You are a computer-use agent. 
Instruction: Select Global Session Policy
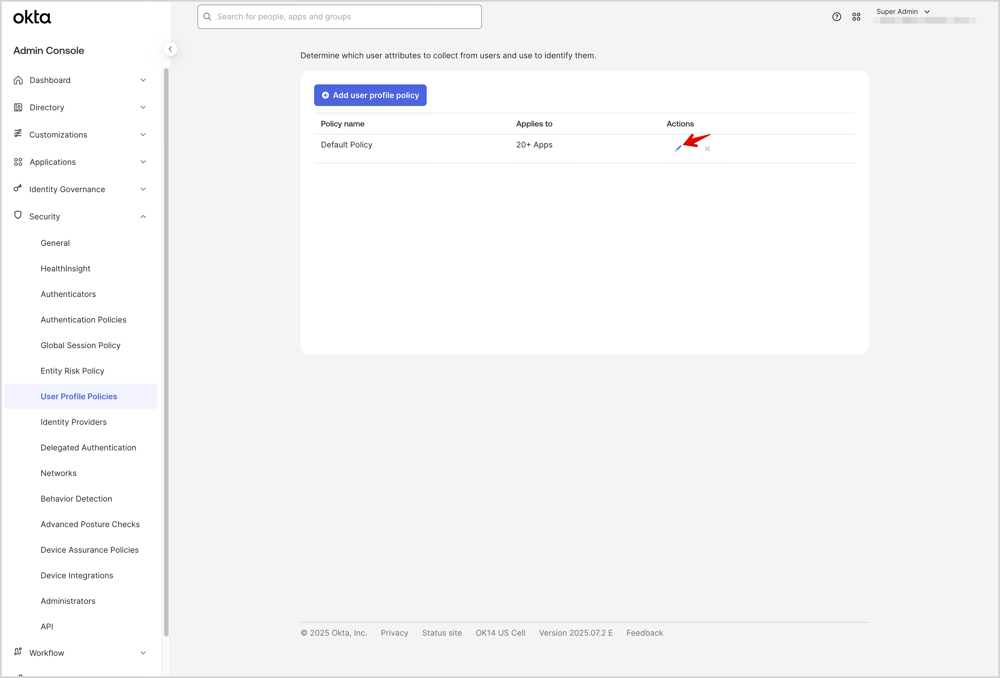pos(80,345)
